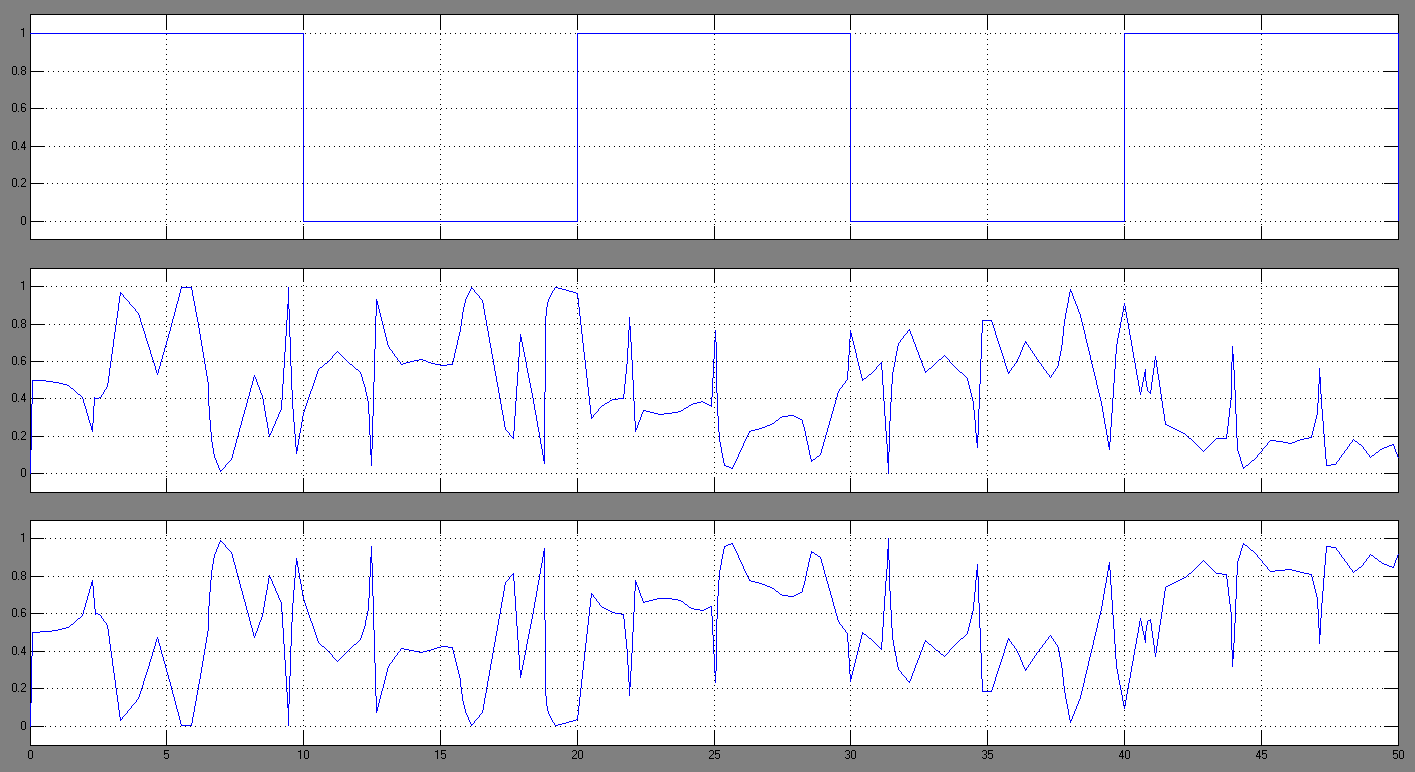
Task: Click y-axis label 0 of bottom plot
Action: click(x=22, y=726)
